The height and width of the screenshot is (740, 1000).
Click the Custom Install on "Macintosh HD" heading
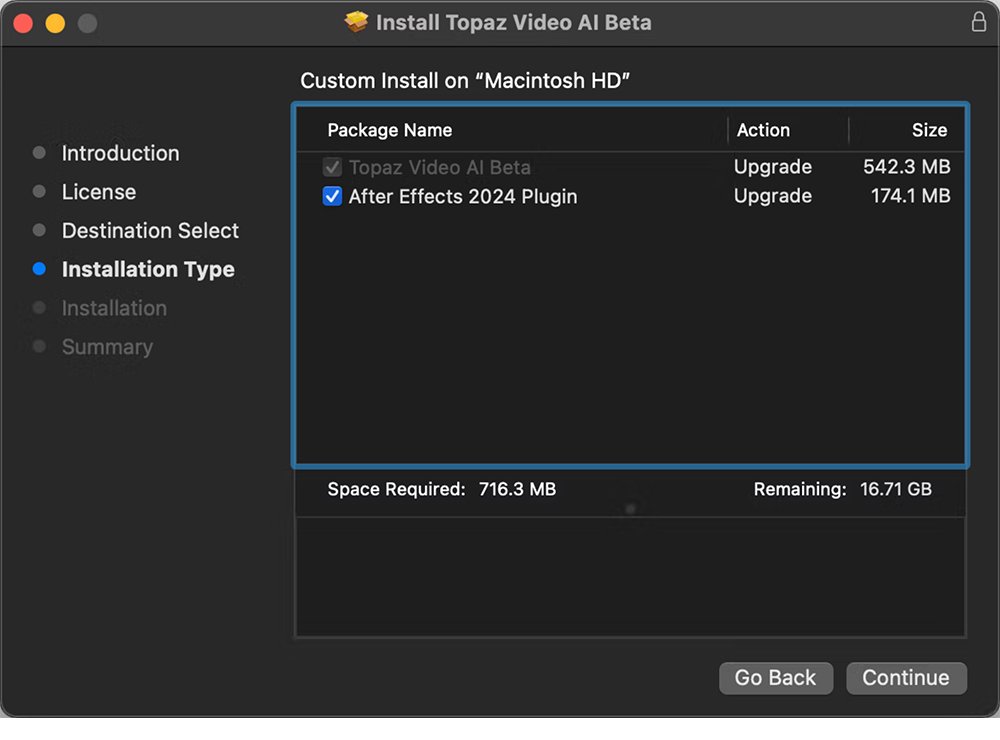coord(465,81)
